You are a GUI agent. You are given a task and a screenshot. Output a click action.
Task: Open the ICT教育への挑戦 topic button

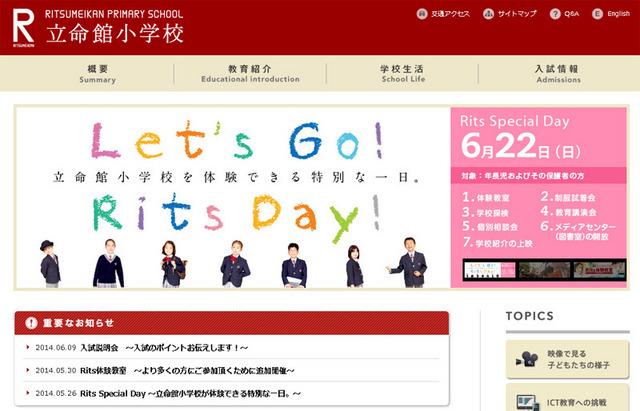tap(567, 398)
